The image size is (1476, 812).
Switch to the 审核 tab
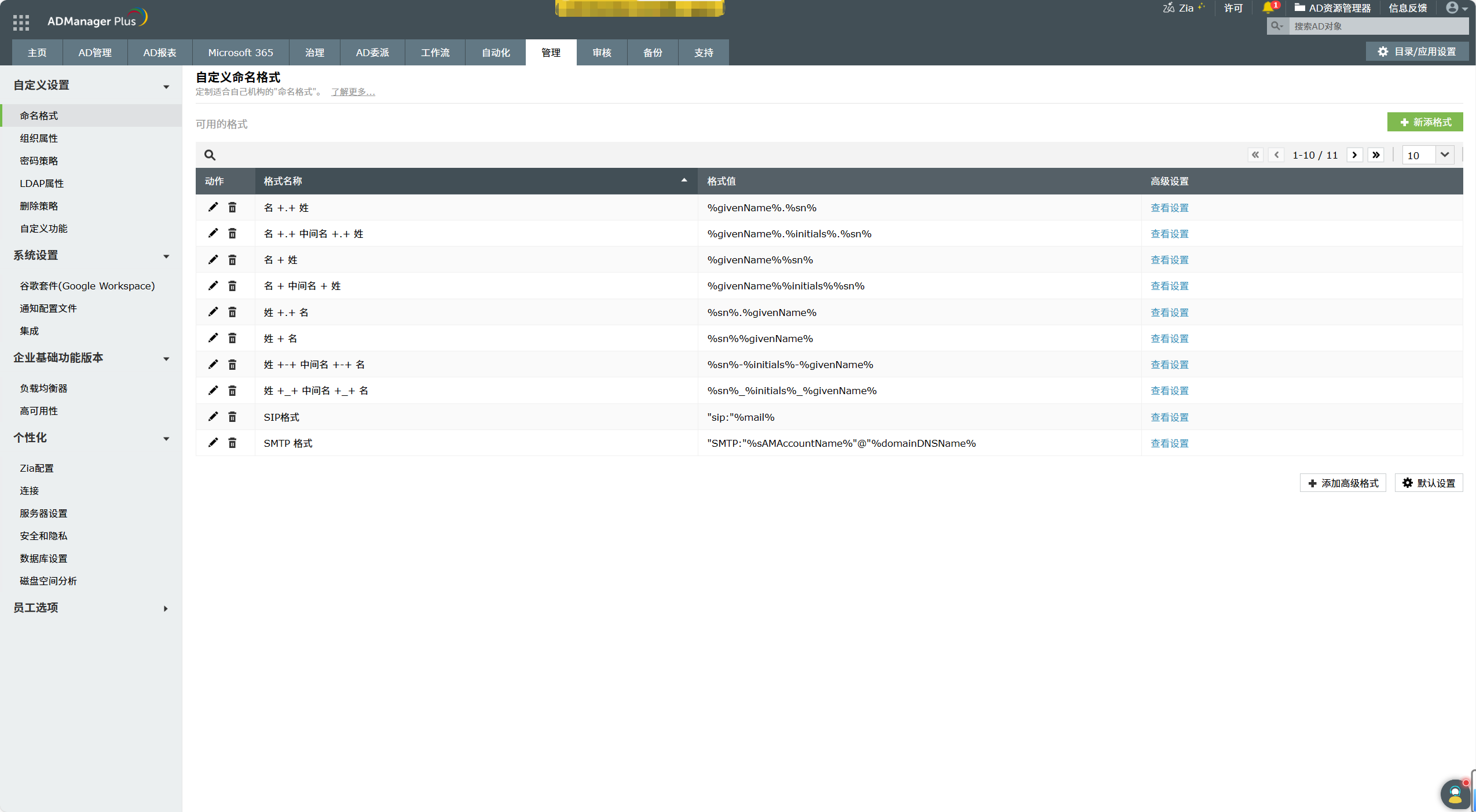pos(600,52)
